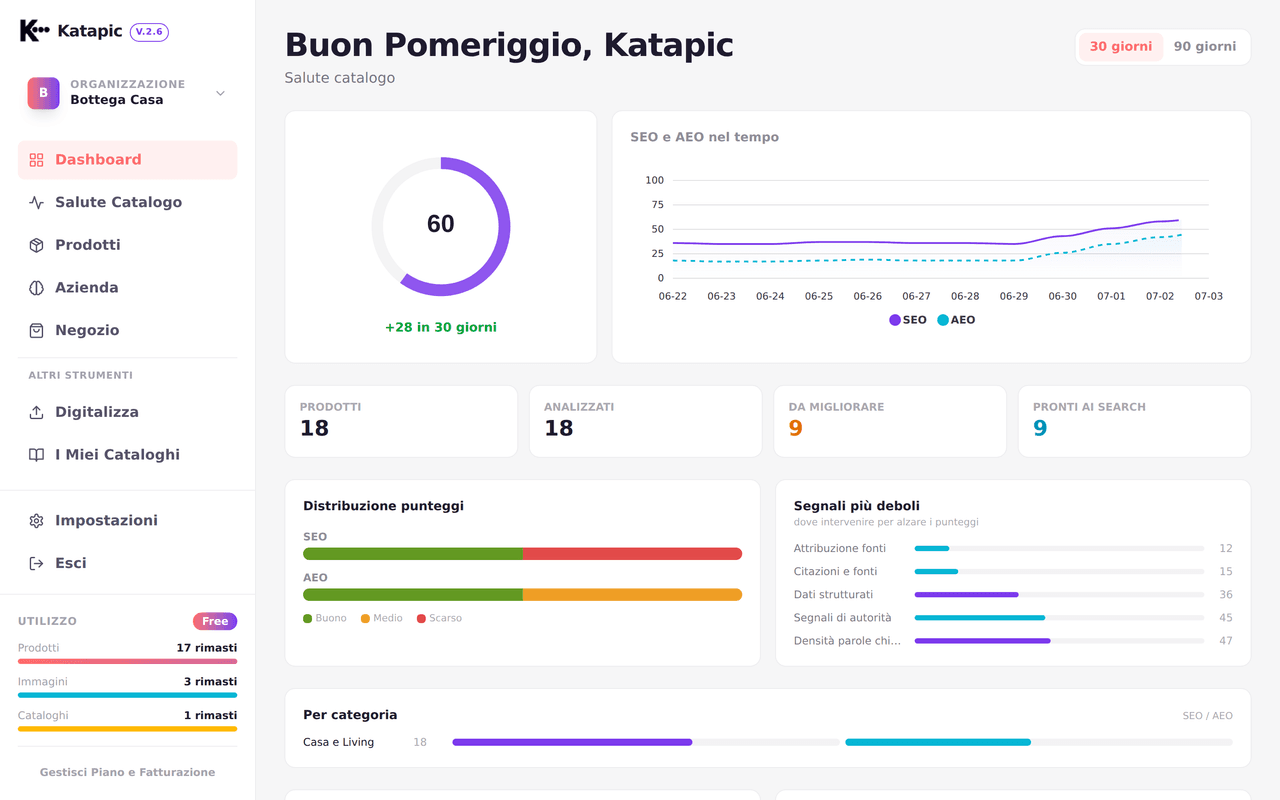Click the Dati strutturati progress bar

point(1059,595)
